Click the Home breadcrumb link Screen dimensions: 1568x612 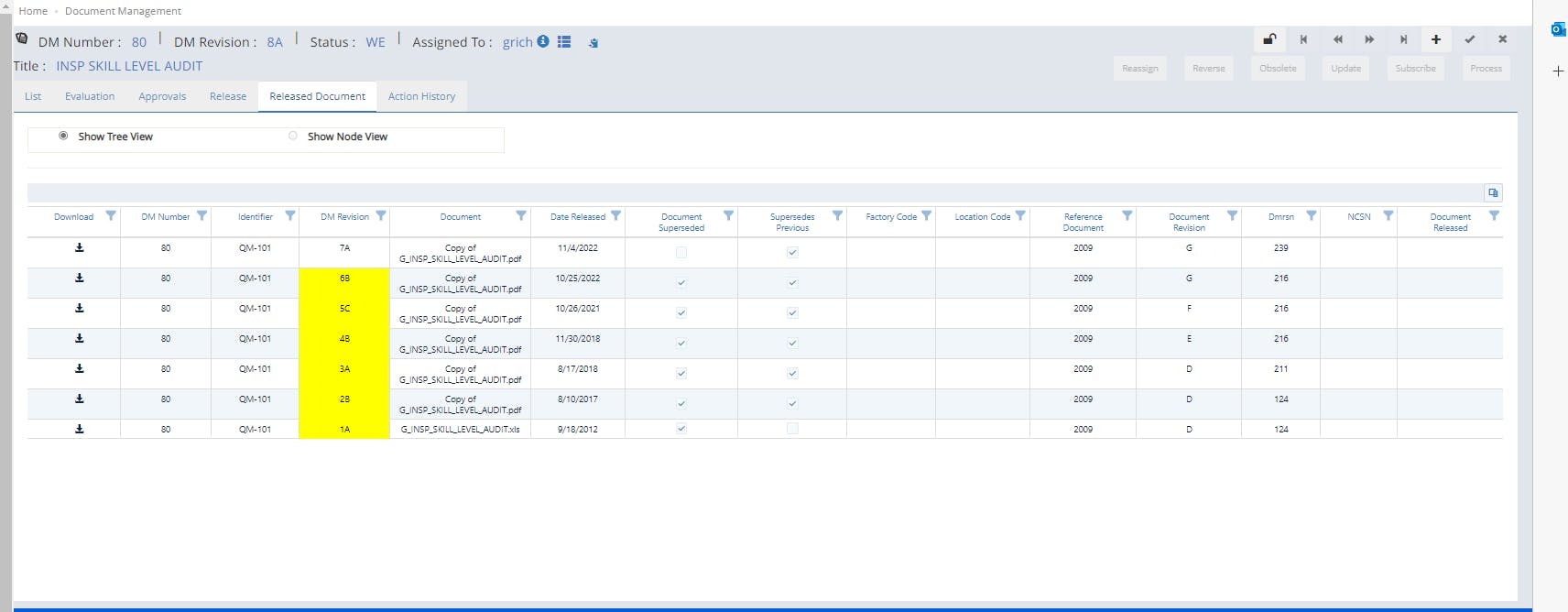tap(33, 11)
